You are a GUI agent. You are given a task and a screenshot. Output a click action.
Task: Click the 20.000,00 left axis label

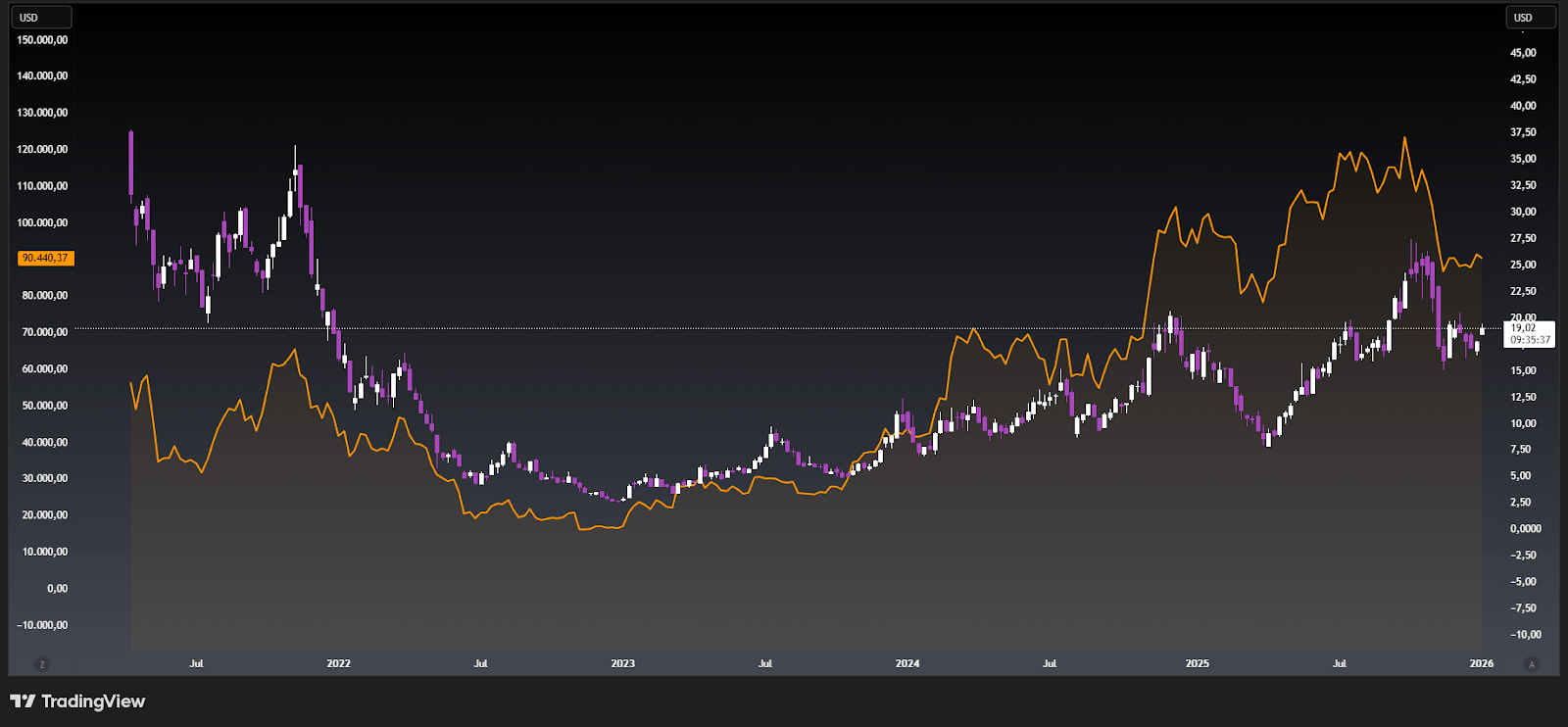coord(45,514)
